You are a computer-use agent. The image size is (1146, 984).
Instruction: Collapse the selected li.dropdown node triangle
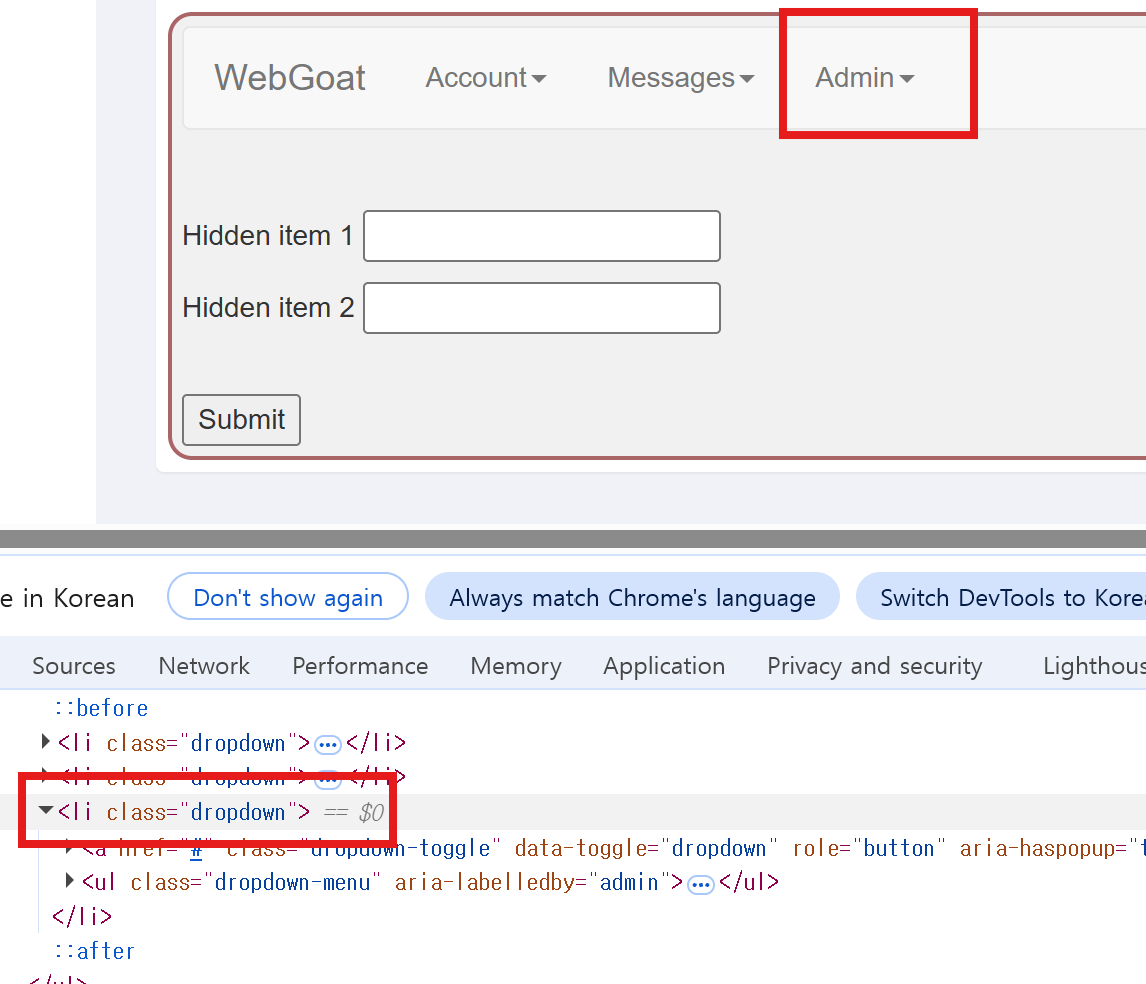point(45,811)
